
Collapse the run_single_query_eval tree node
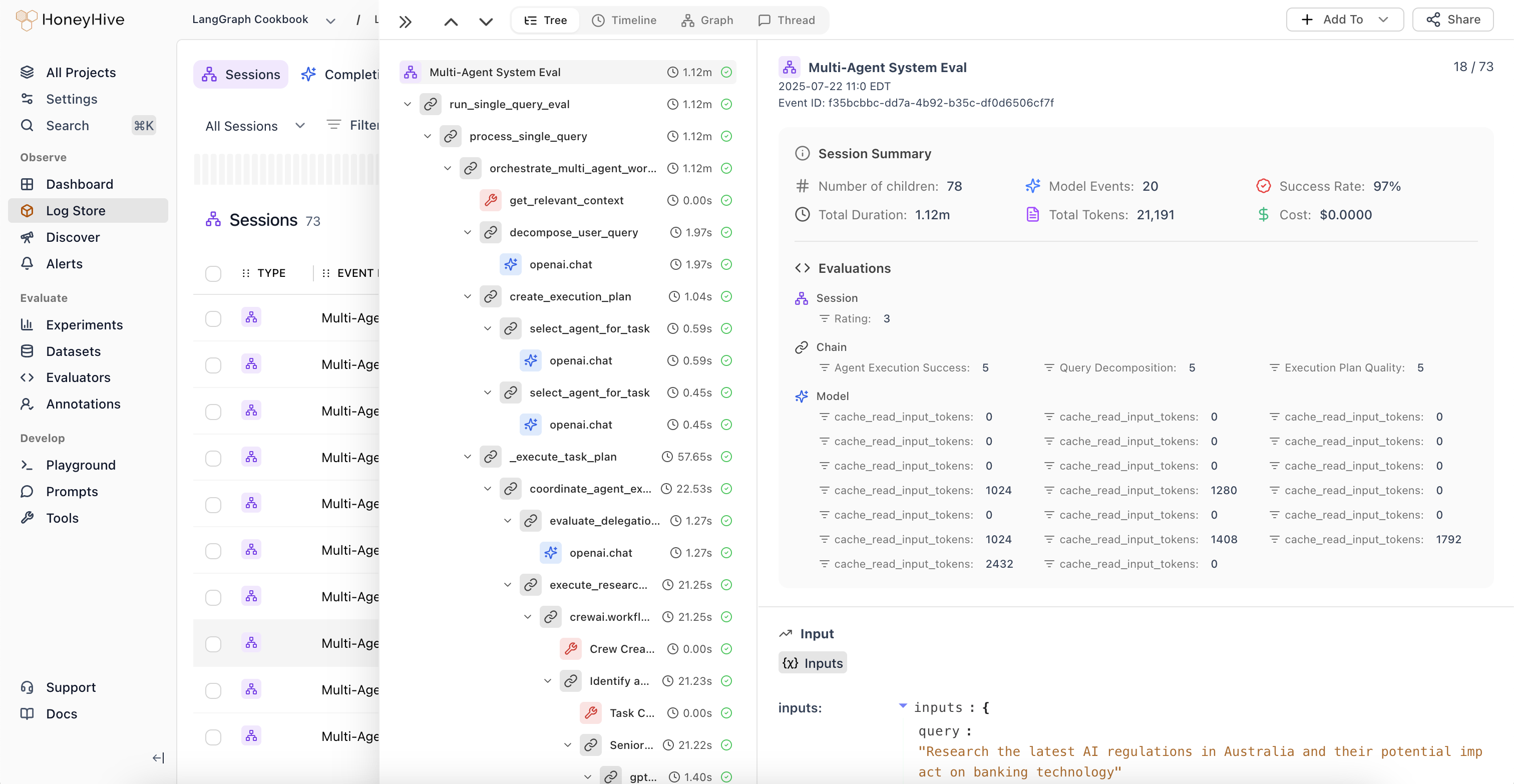pos(408,104)
